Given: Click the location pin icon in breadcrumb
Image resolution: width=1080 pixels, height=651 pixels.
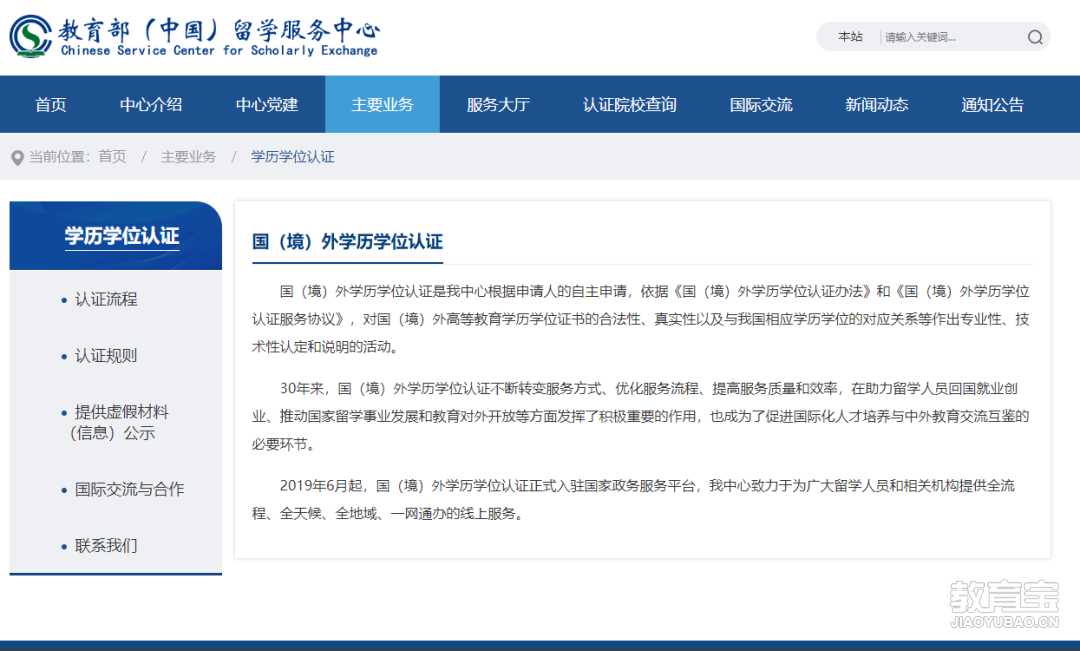Looking at the screenshot, I should [x=18, y=158].
